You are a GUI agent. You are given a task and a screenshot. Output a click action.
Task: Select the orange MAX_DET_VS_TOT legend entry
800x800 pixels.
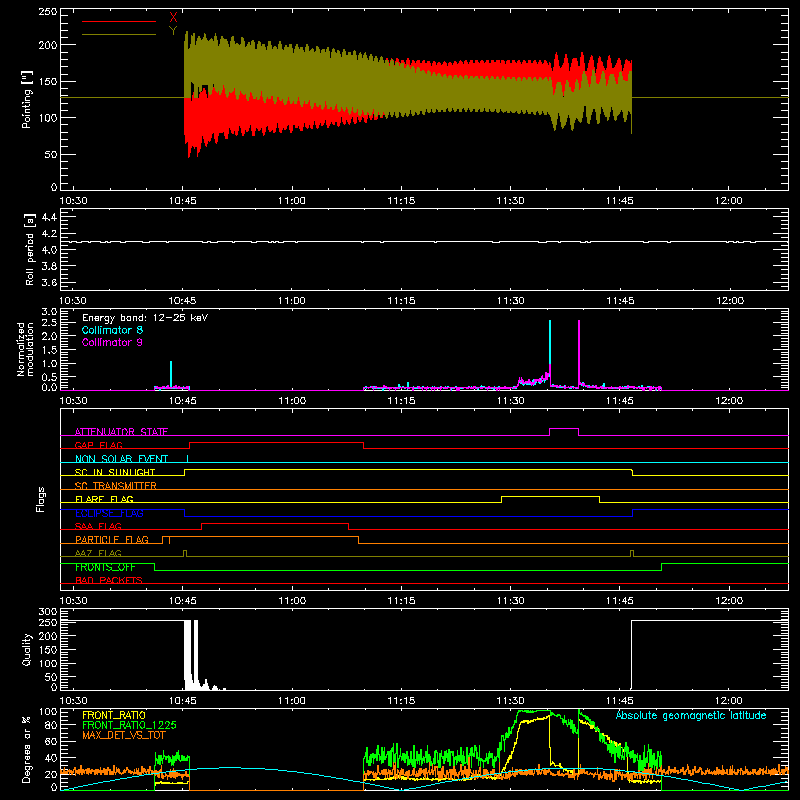(124, 735)
